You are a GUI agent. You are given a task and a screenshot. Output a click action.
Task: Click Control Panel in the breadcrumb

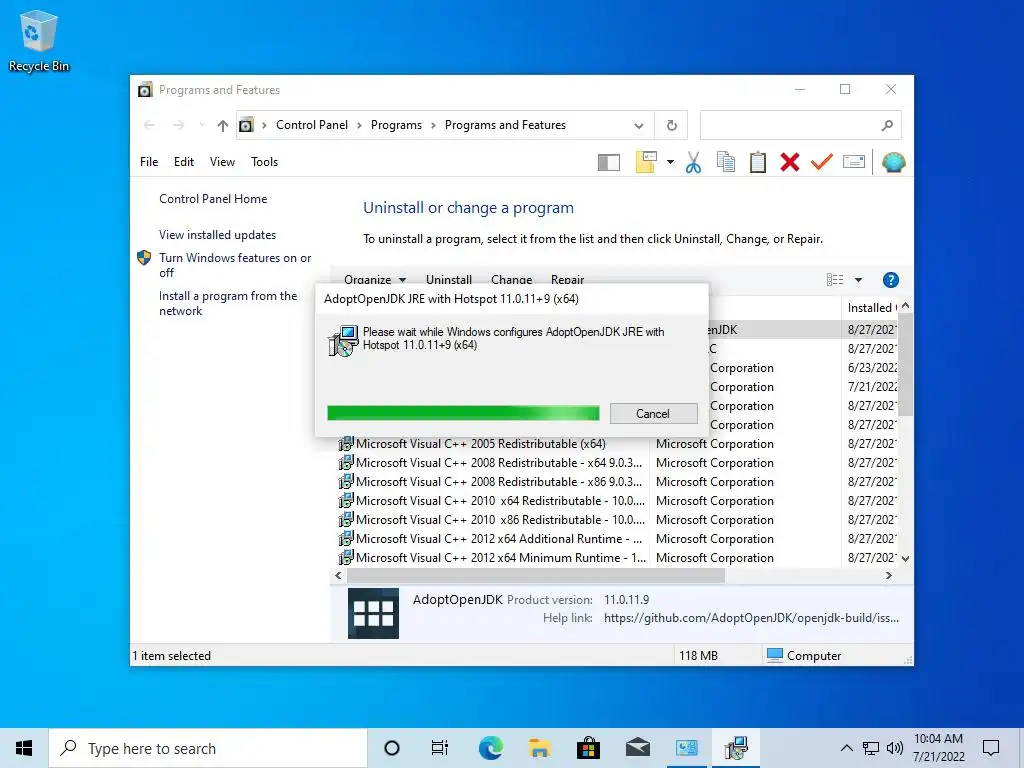tap(312, 125)
